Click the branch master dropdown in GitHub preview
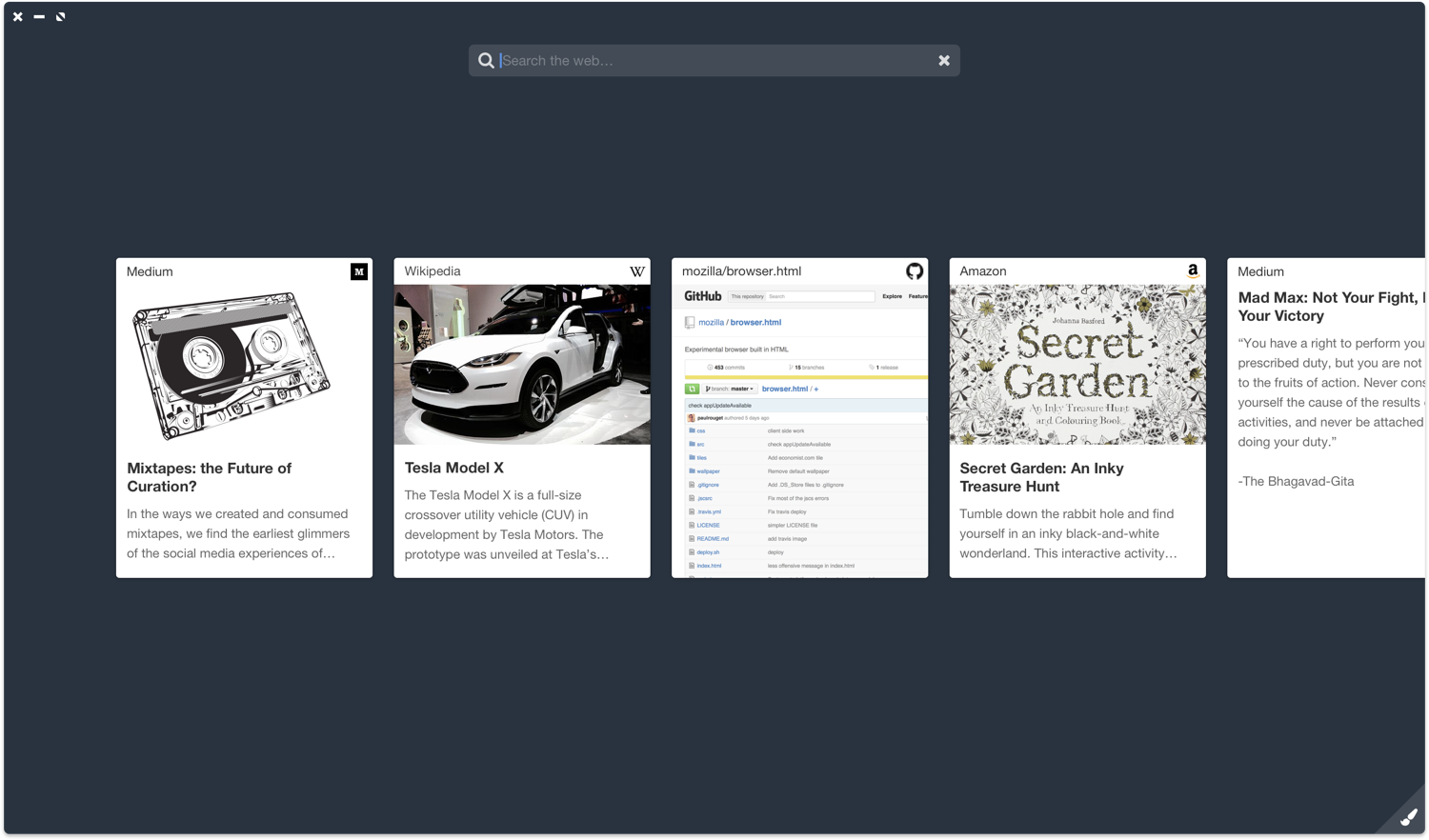 [730, 389]
